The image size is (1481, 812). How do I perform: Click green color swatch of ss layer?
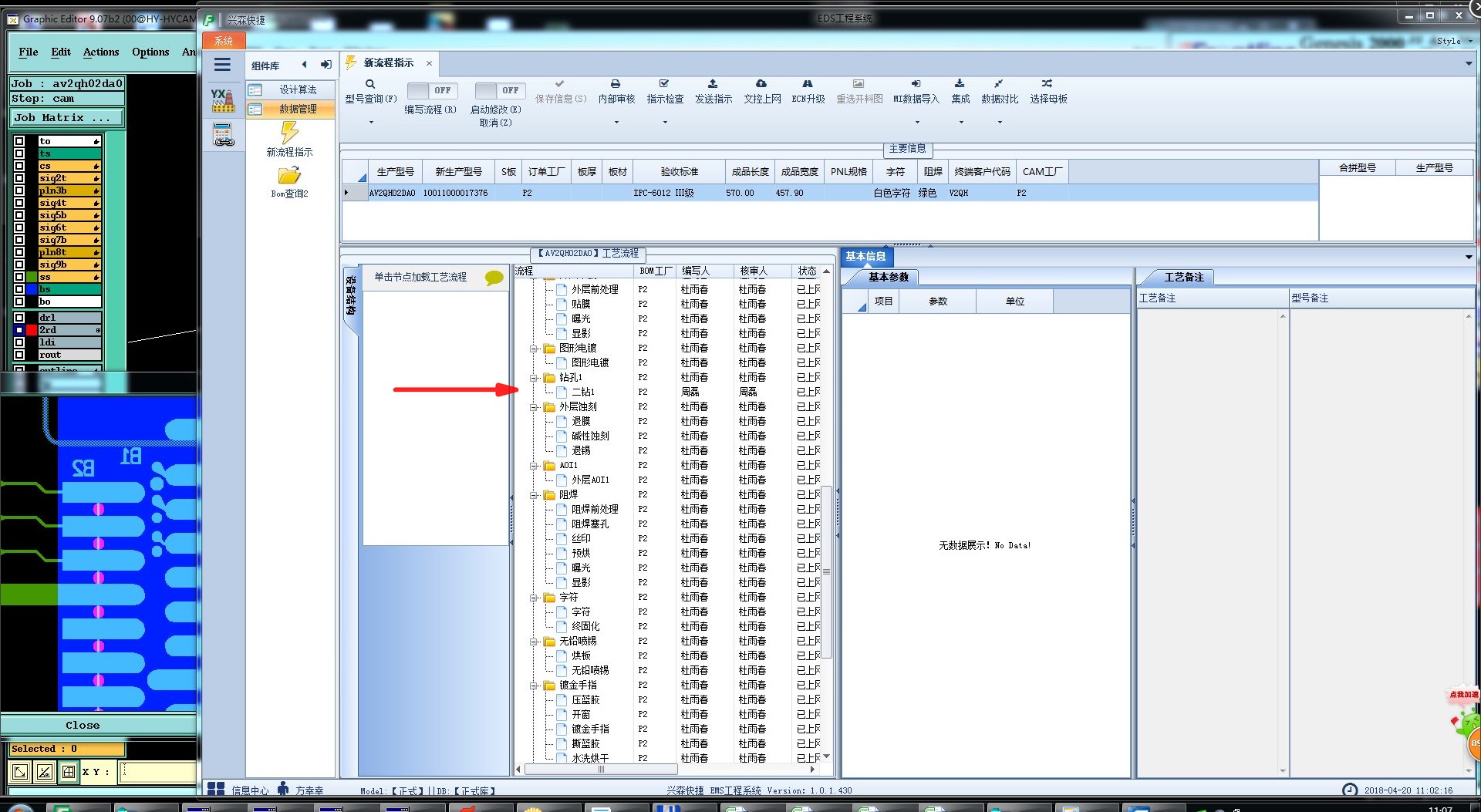32,277
